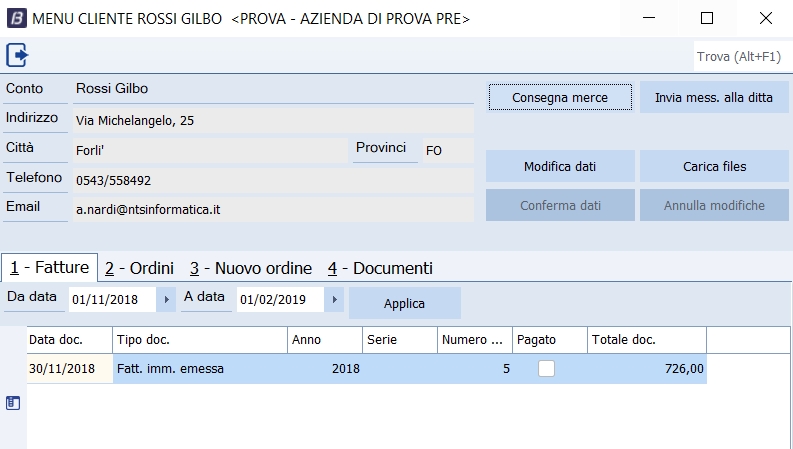This screenshot has height=449, width=793.
Task: Click the Email field a.nardi@ntsinformatica.it
Action: tap(272, 209)
